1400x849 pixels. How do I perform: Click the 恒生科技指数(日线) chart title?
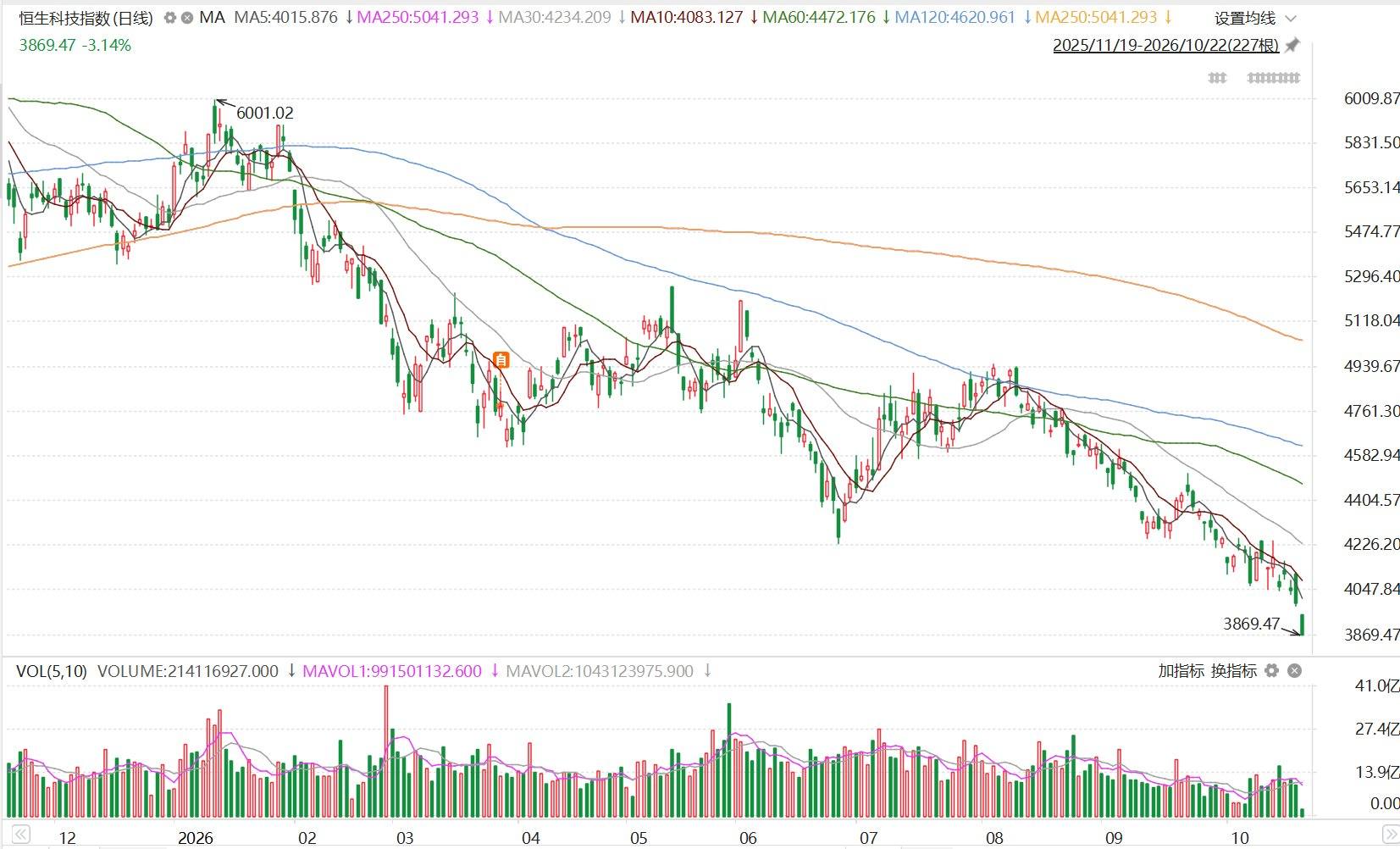pyautogui.click(x=86, y=18)
